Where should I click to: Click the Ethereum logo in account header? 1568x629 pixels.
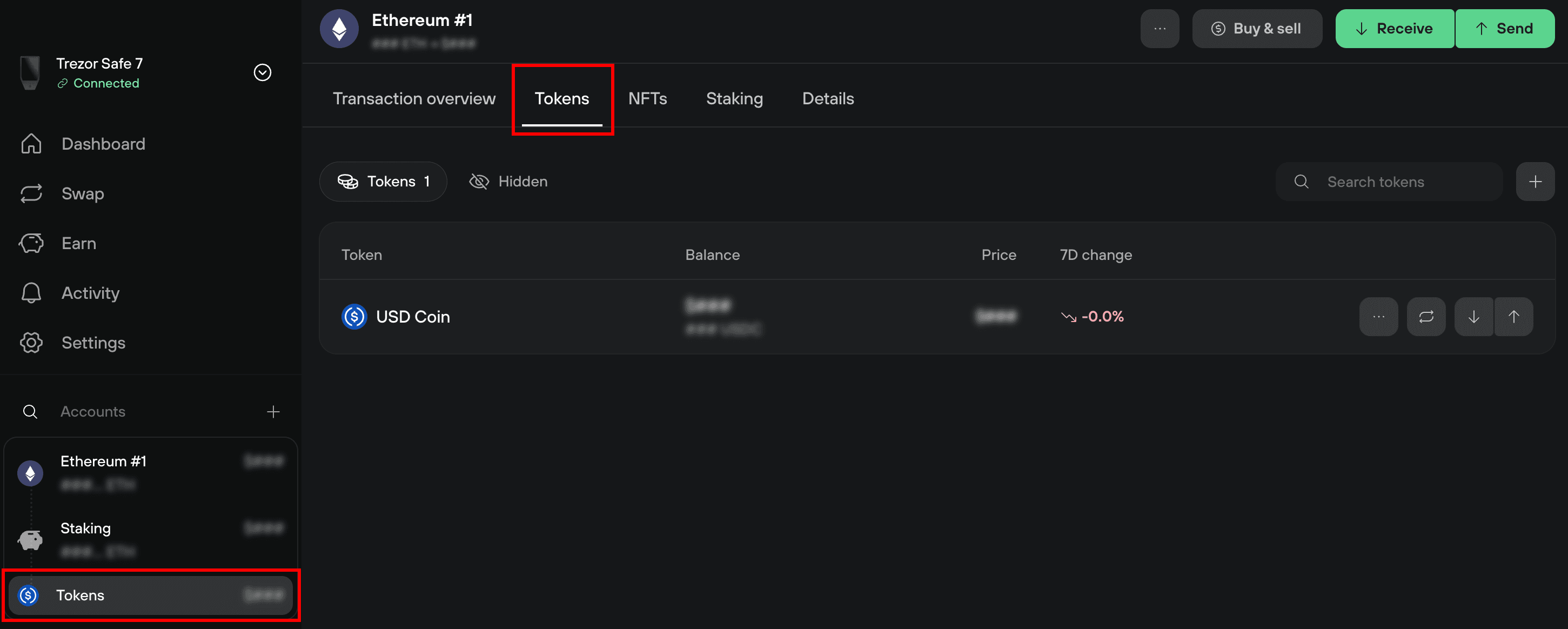click(x=339, y=28)
